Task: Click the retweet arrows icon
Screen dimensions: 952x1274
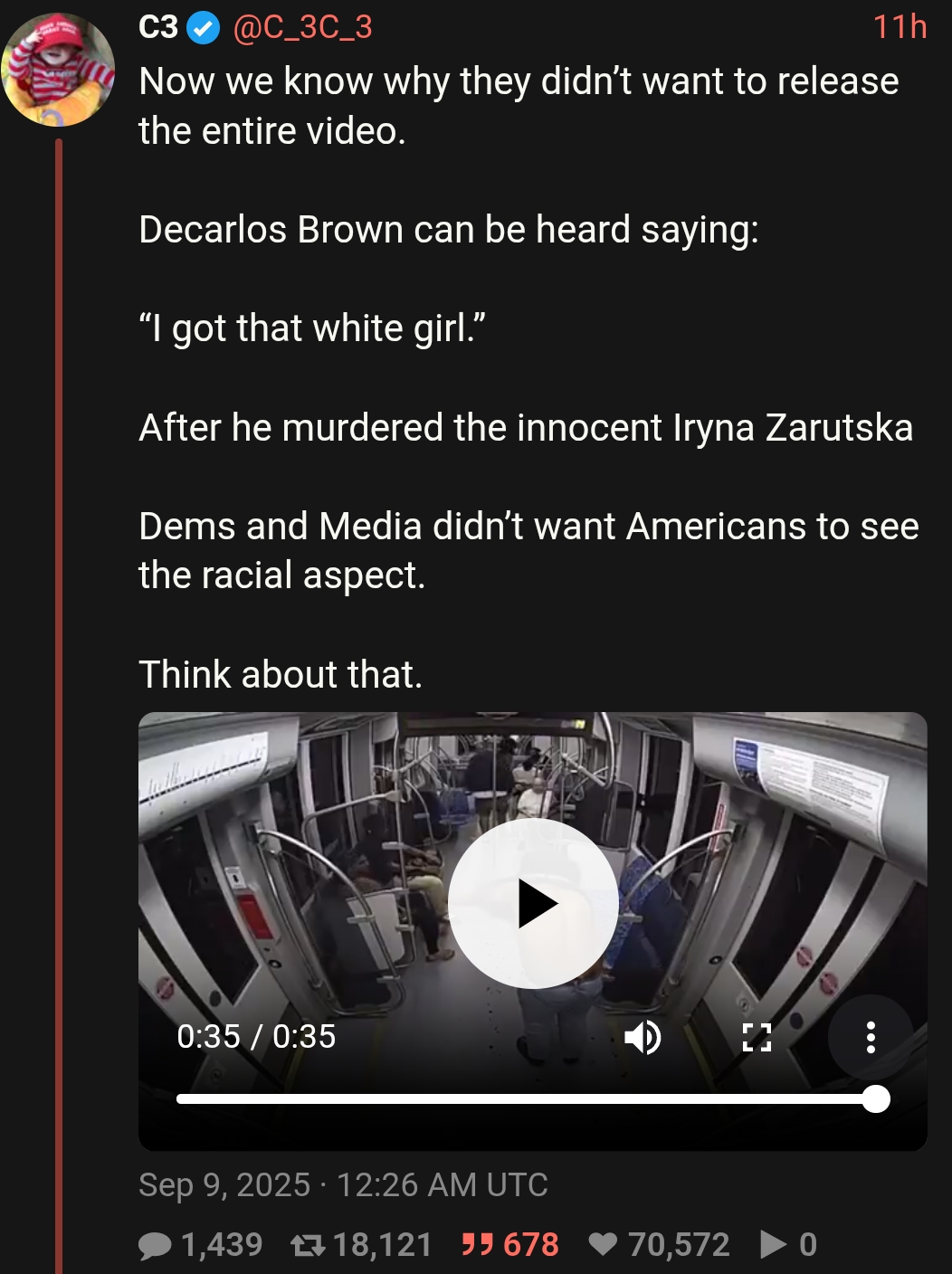Action: (308, 1246)
